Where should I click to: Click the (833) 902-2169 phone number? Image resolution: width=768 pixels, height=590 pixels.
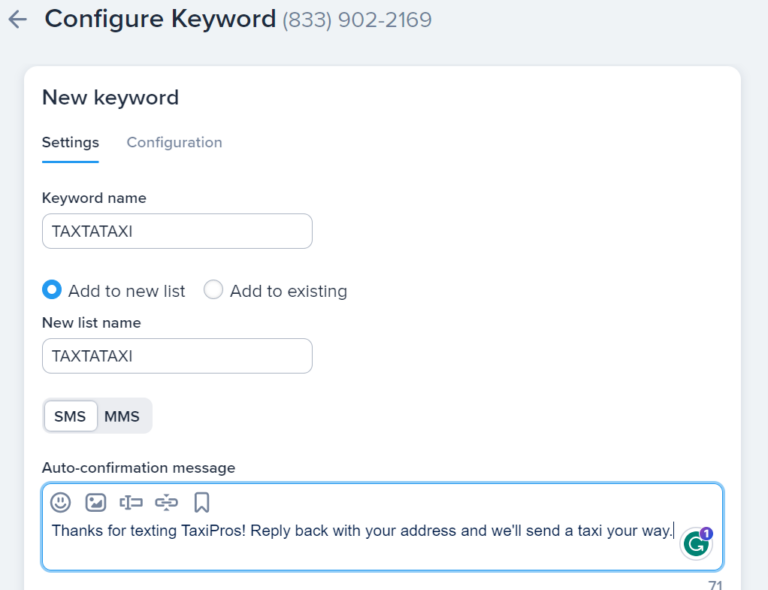[x=357, y=19]
